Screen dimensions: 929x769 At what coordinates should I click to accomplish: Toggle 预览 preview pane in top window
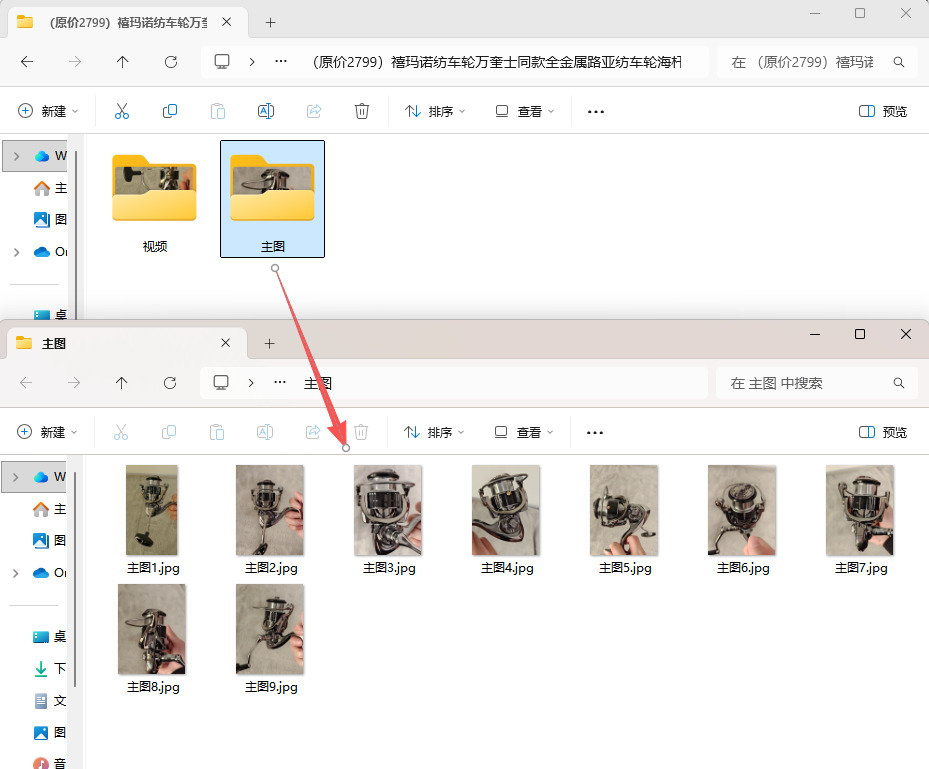[x=883, y=111]
